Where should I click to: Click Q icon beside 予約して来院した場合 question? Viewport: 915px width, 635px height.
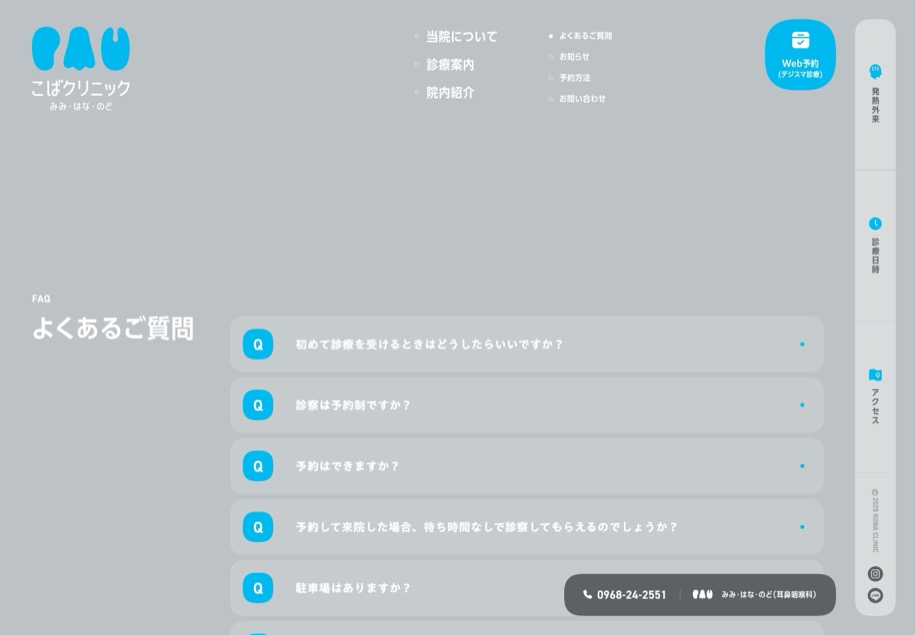258,527
